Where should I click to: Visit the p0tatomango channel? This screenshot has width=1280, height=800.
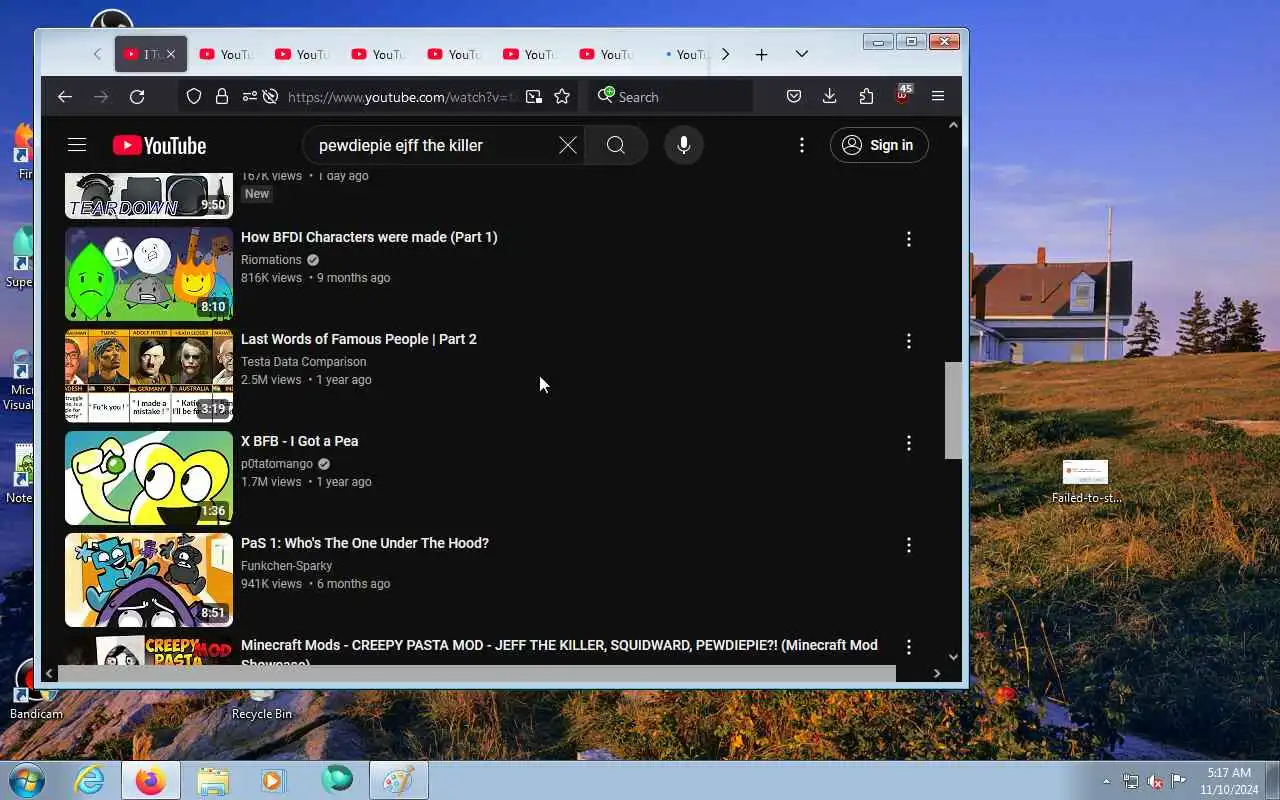click(277, 464)
